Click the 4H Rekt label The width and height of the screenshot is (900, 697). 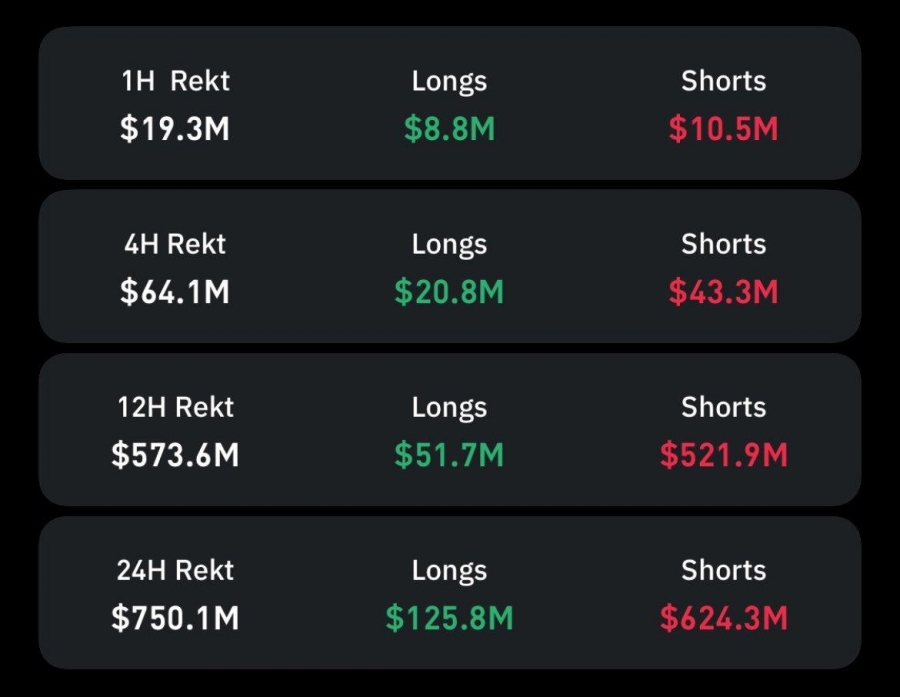[175, 244]
